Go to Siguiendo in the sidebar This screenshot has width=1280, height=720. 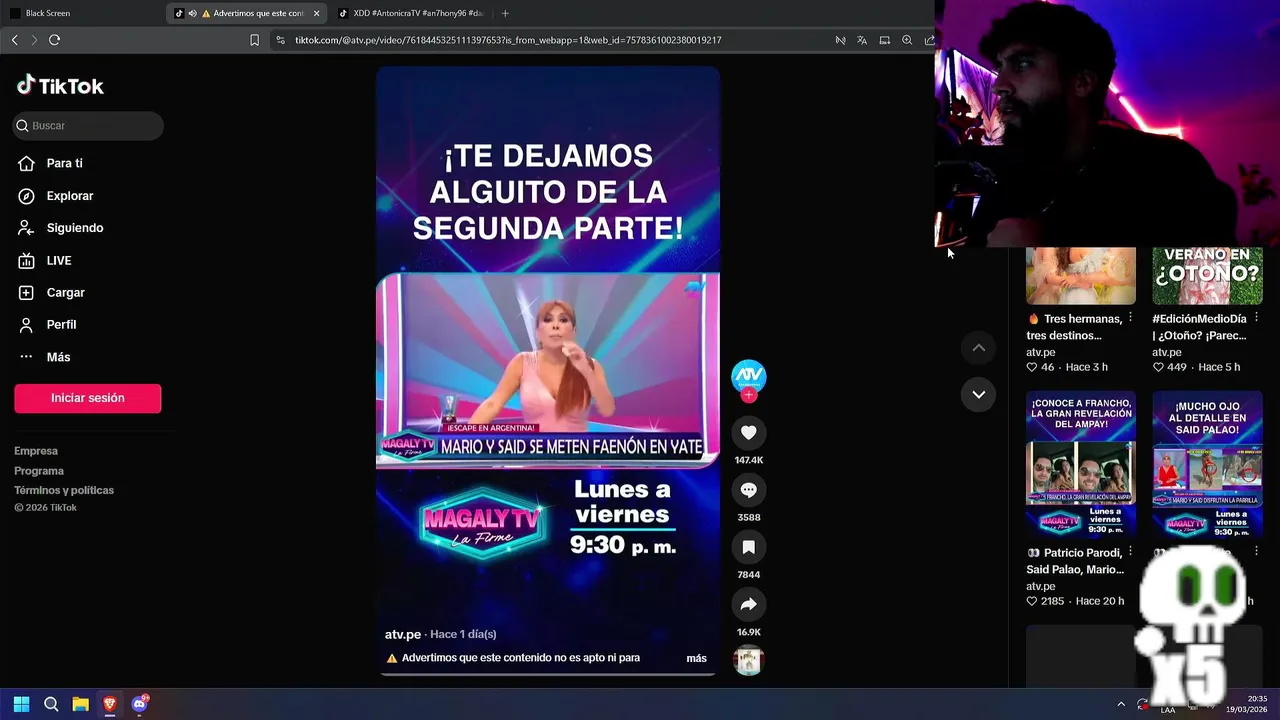tap(74, 228)
